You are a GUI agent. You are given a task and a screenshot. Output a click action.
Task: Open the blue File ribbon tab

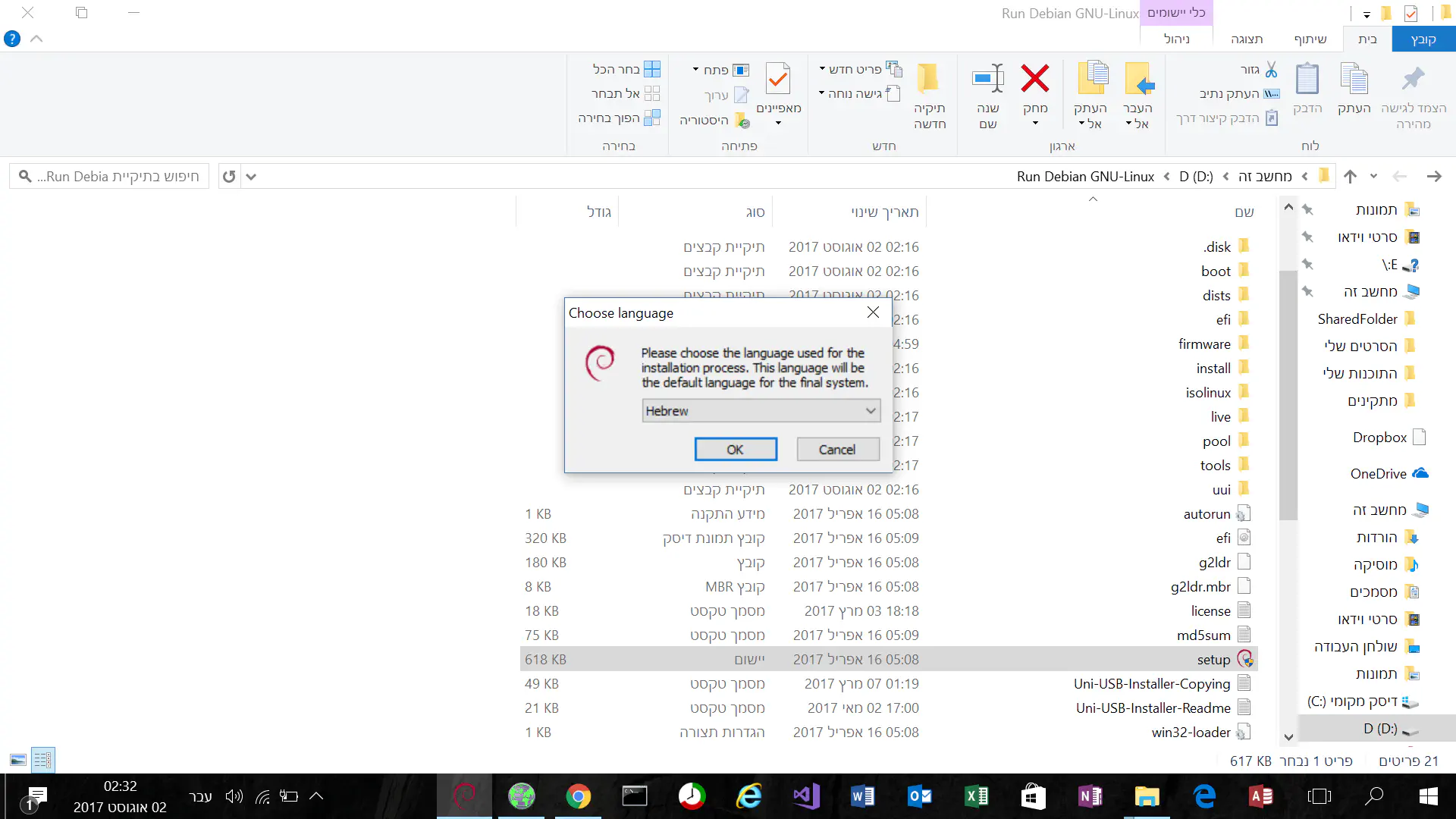coord(1423,39)
